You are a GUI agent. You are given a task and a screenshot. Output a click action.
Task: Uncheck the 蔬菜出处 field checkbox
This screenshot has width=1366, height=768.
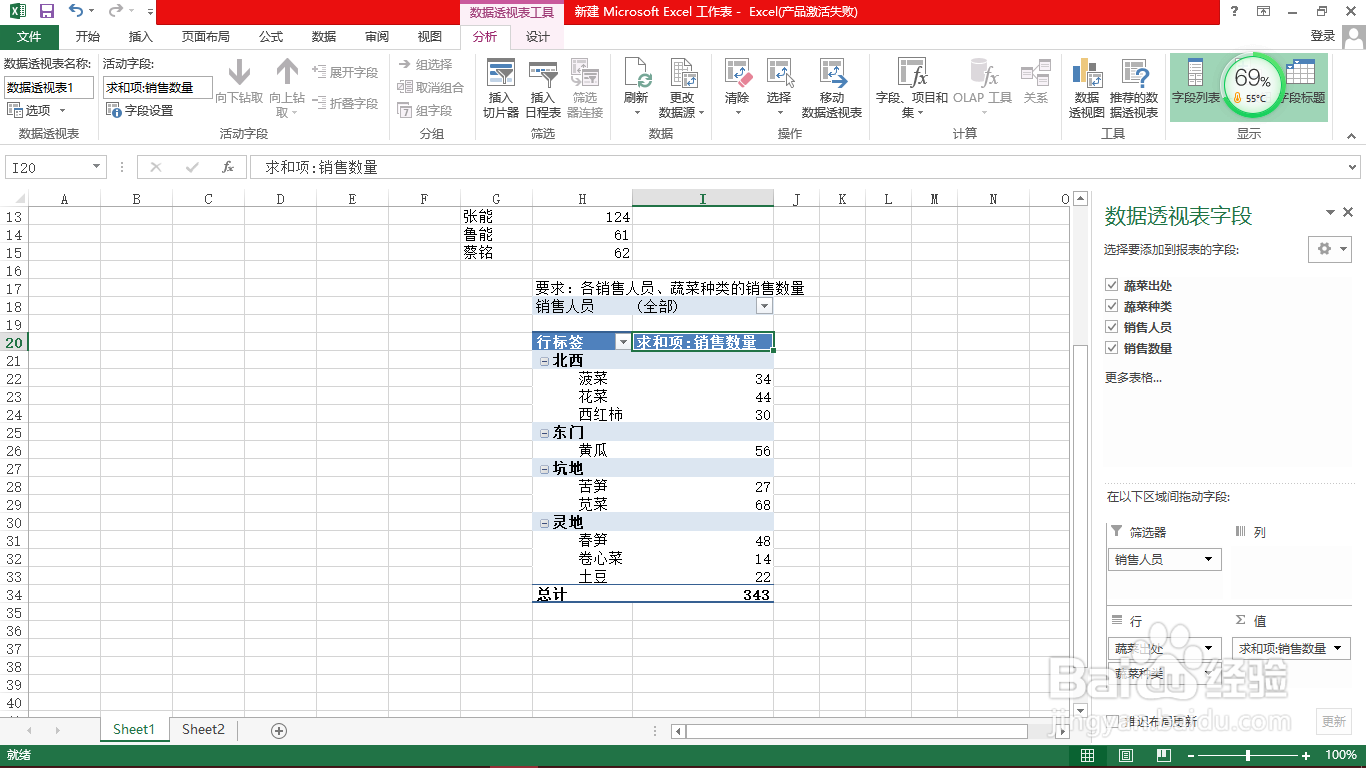coord(1112,283)
